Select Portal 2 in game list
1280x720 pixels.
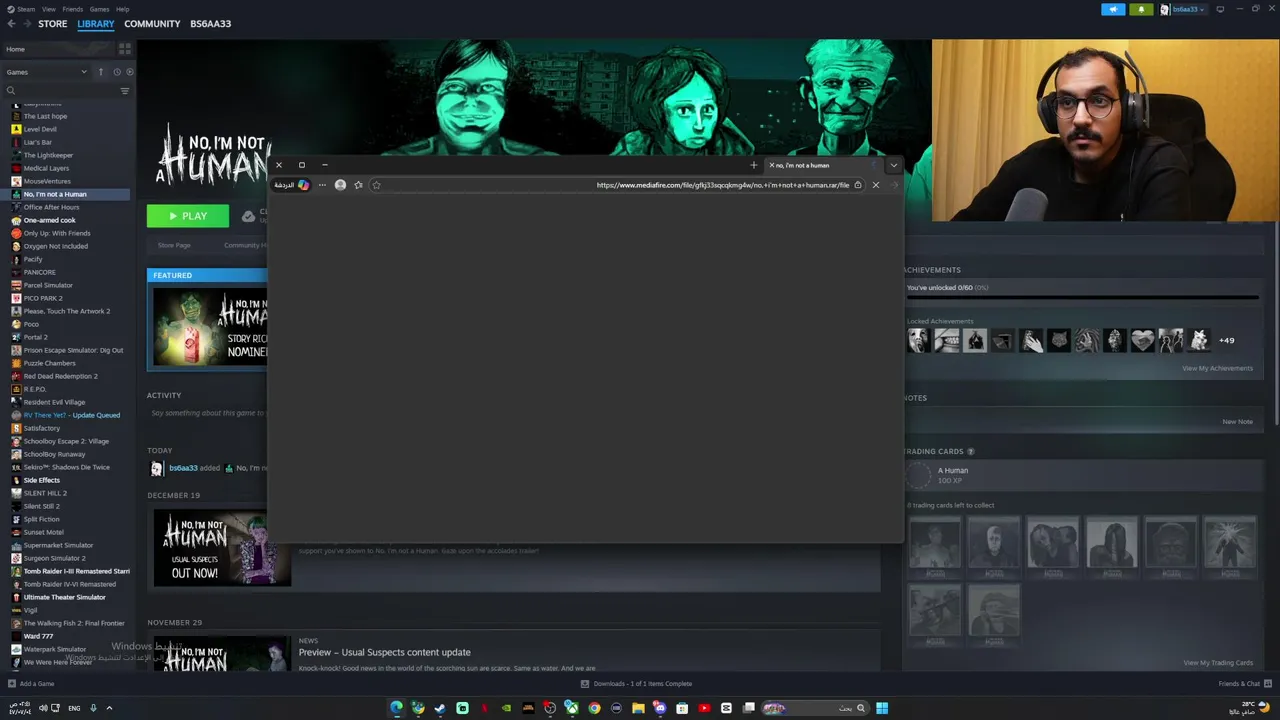point(35,337)
